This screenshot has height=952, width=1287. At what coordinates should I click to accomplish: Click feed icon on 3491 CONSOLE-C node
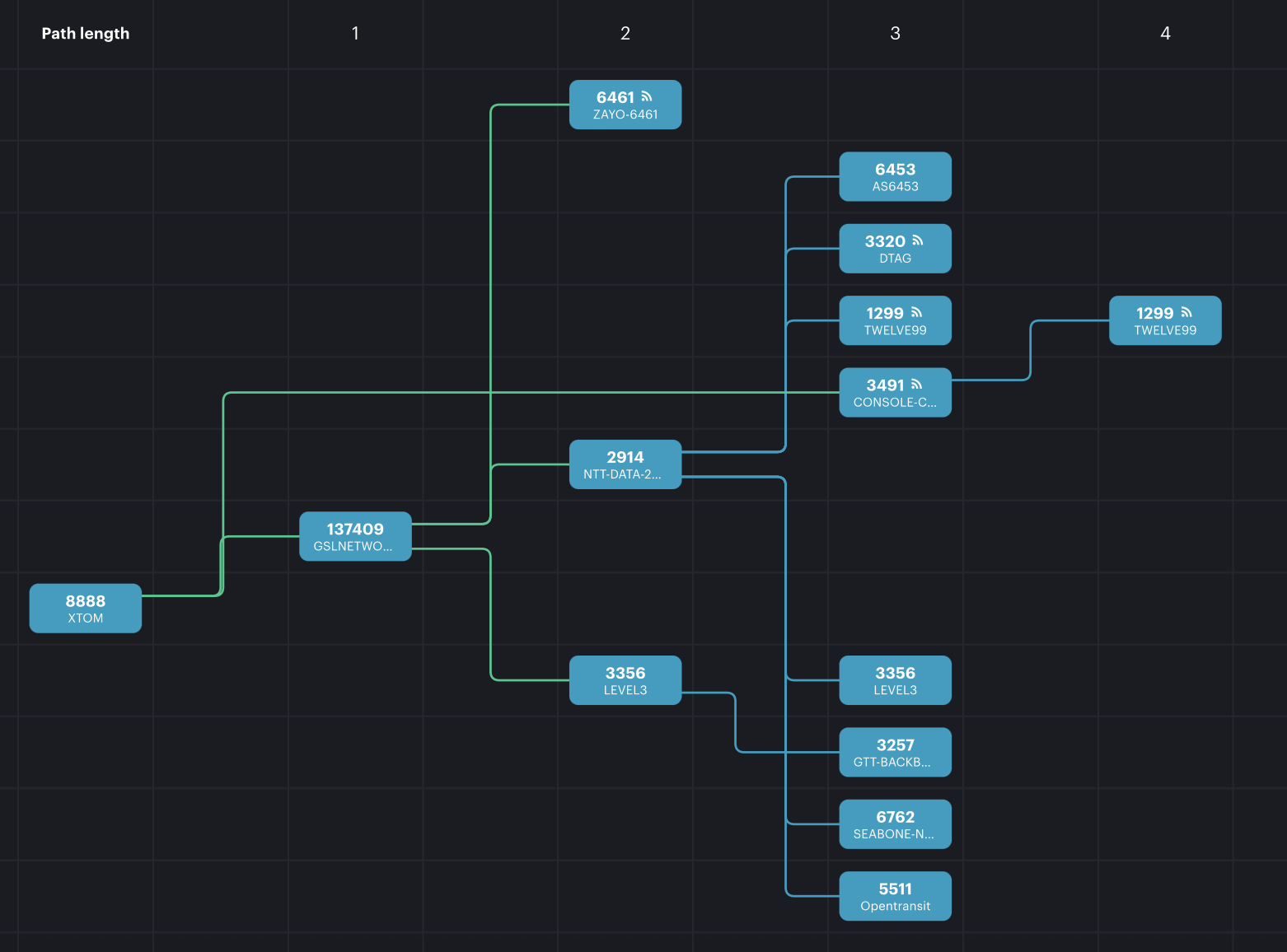[916, 385]
